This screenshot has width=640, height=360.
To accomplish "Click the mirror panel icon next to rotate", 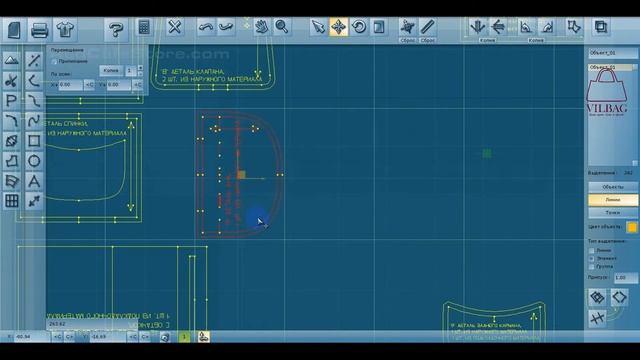I will pos(379,27).
